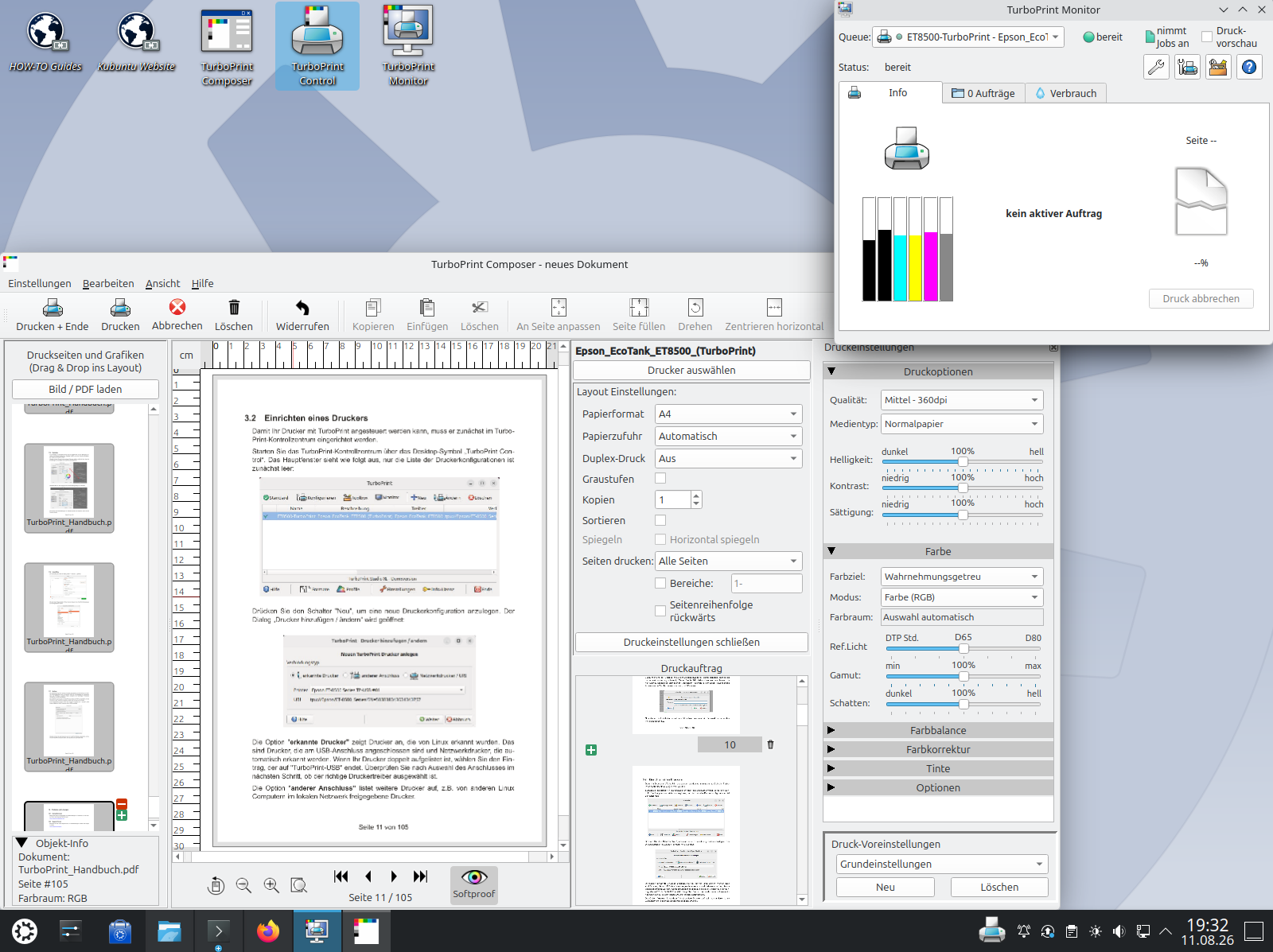Viewport: 1273px width, 952px height.
Task: Open the Qualität Mittel - 360dpi dropdown
Action: (962, 400)
